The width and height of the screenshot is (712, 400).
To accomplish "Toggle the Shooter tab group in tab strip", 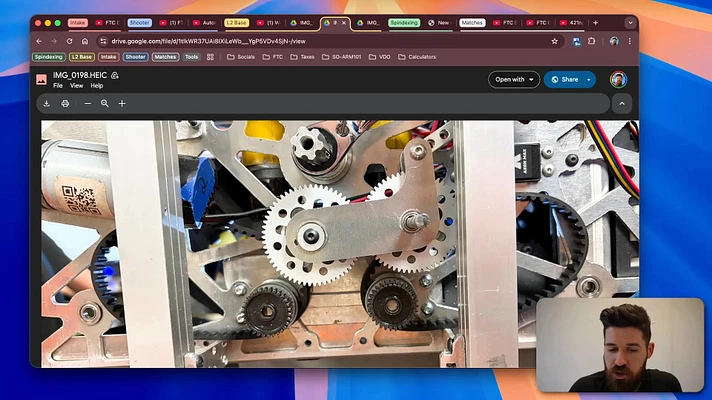I will [x=139, y=23].
